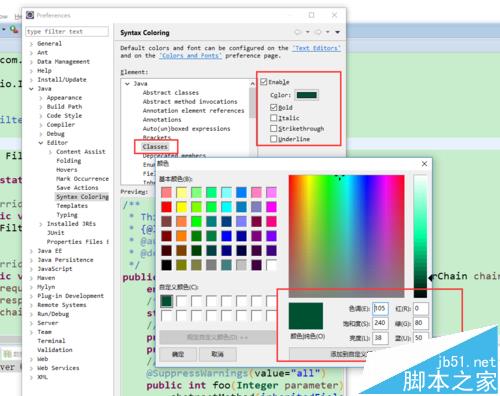Expand the Run/Debug node

point(31,314)
